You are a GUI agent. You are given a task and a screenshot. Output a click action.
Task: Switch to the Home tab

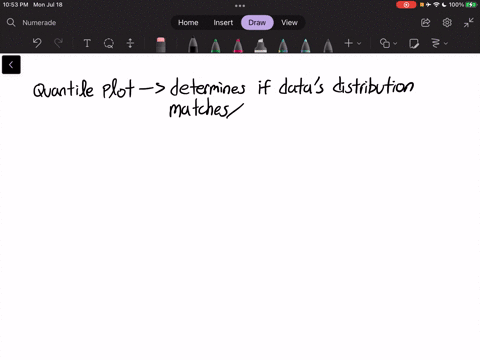click(188, 23)
